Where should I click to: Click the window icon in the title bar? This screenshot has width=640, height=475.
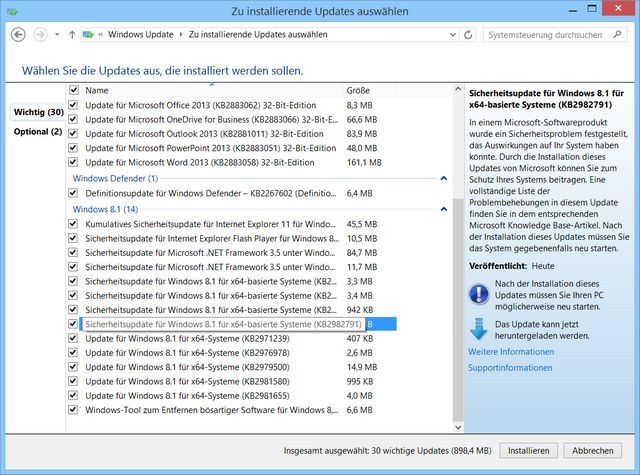(12, 11)
